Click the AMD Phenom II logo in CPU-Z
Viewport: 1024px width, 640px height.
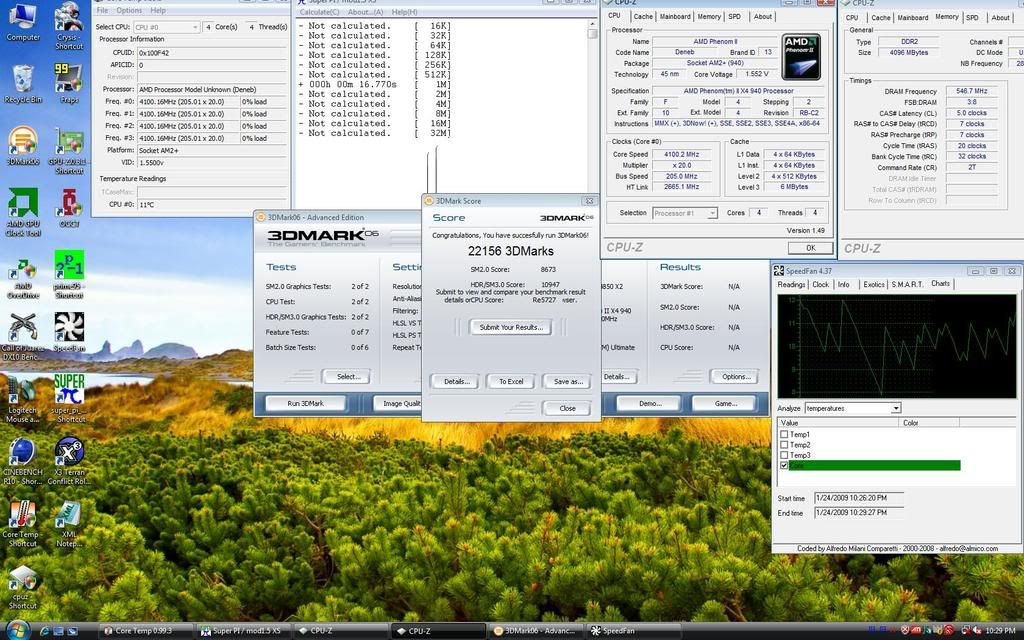(x=801, y=57)
